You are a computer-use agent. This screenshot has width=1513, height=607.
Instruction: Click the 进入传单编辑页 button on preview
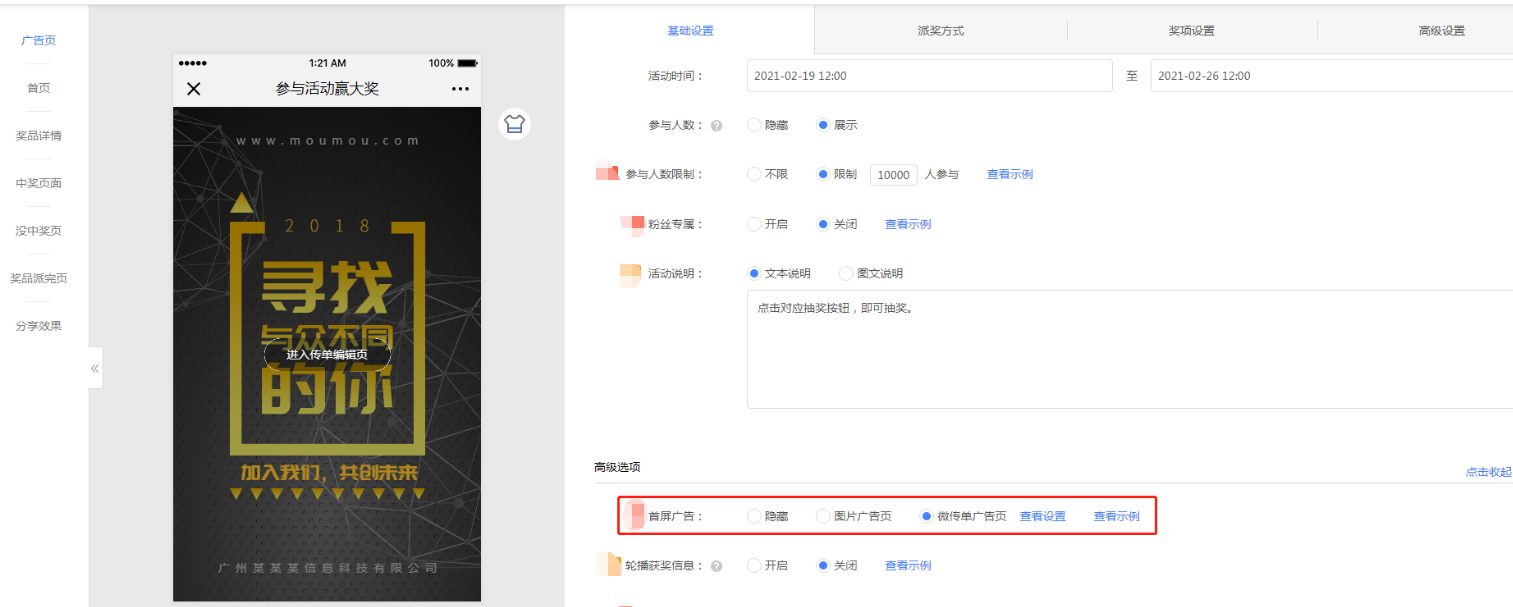tap(327, 354)
